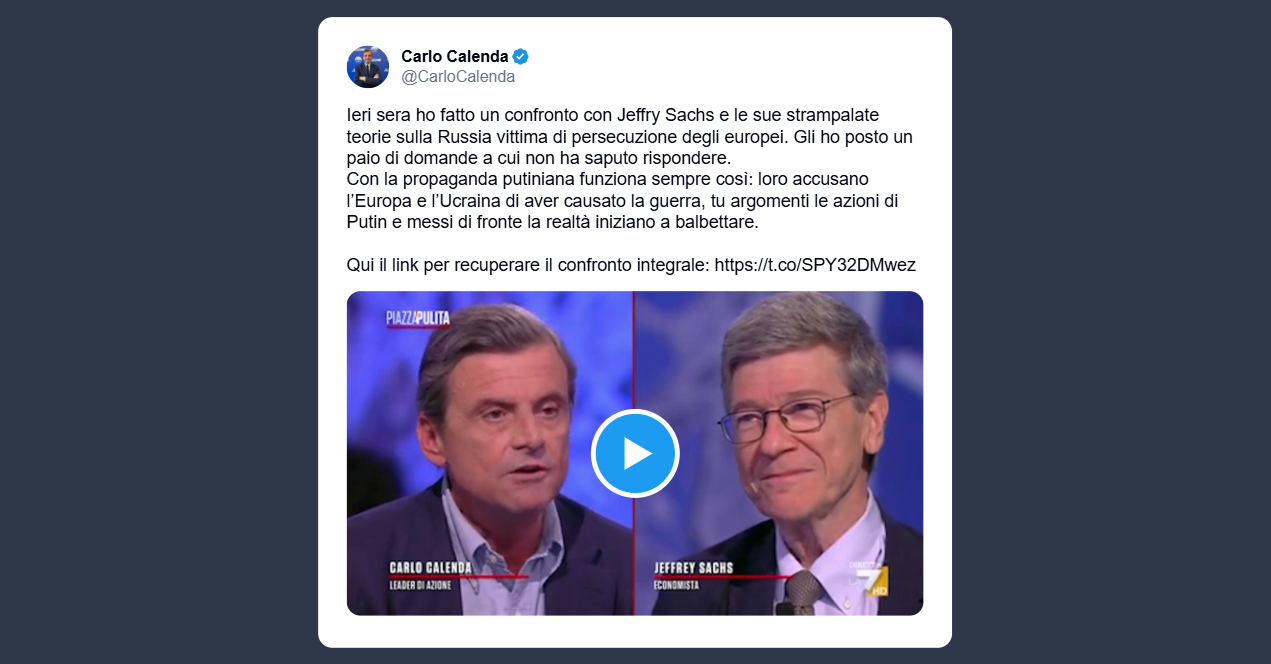Viewport: 1271px width, 664px height.
Task: Click the tweet paragraph starting 'Ieri sera'
Action: pyautogui.click(x=629, y=136)
